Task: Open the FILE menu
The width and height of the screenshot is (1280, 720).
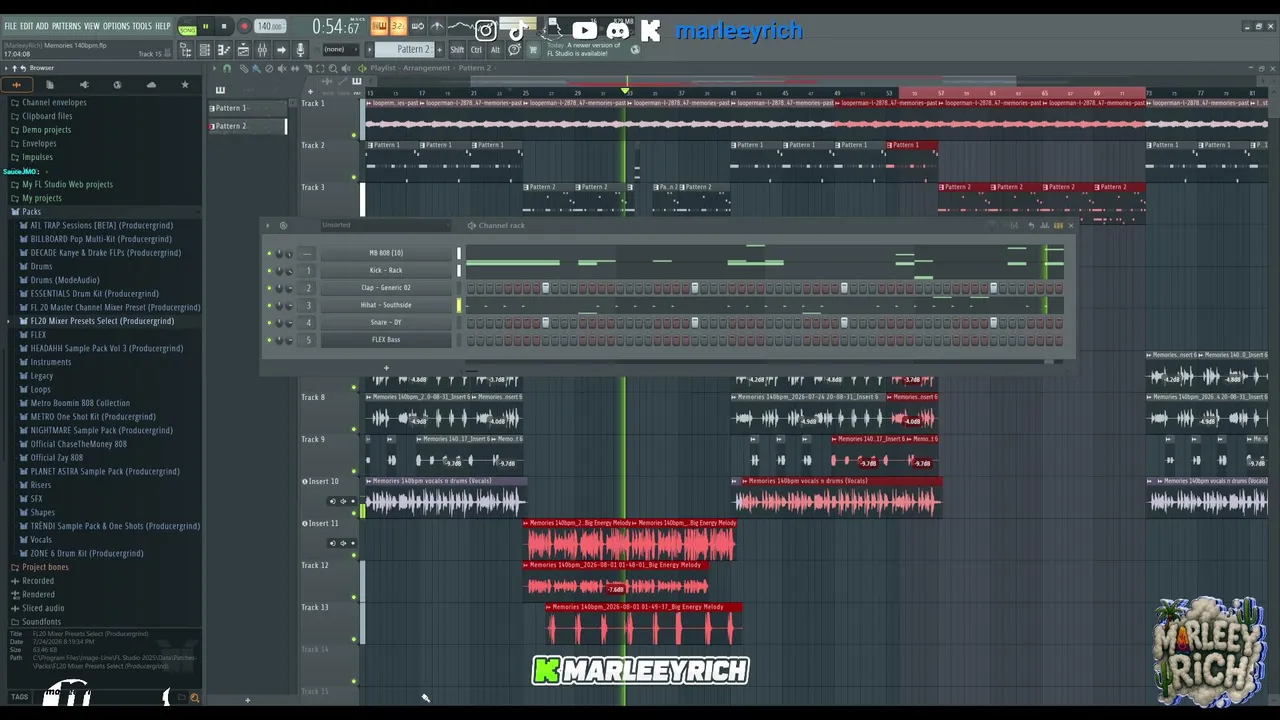Action: click(11, 26)
